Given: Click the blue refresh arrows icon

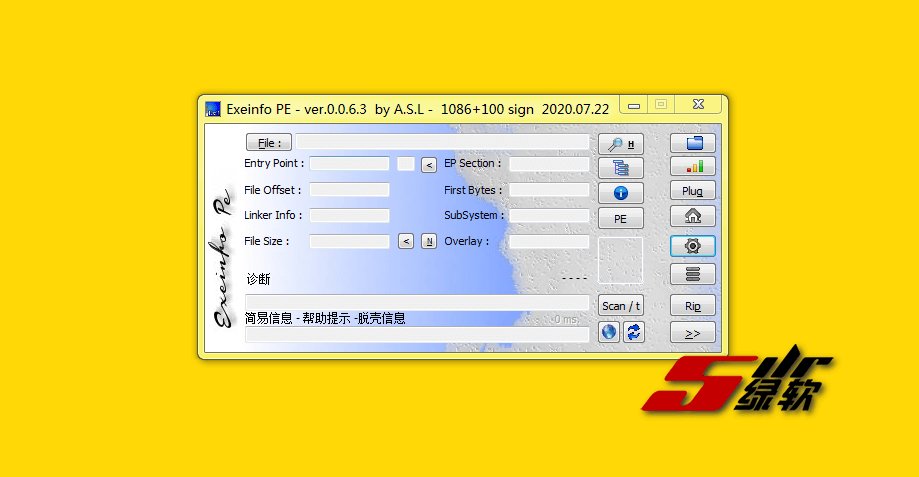Looking at the screenshot, I should coord(633,332).
